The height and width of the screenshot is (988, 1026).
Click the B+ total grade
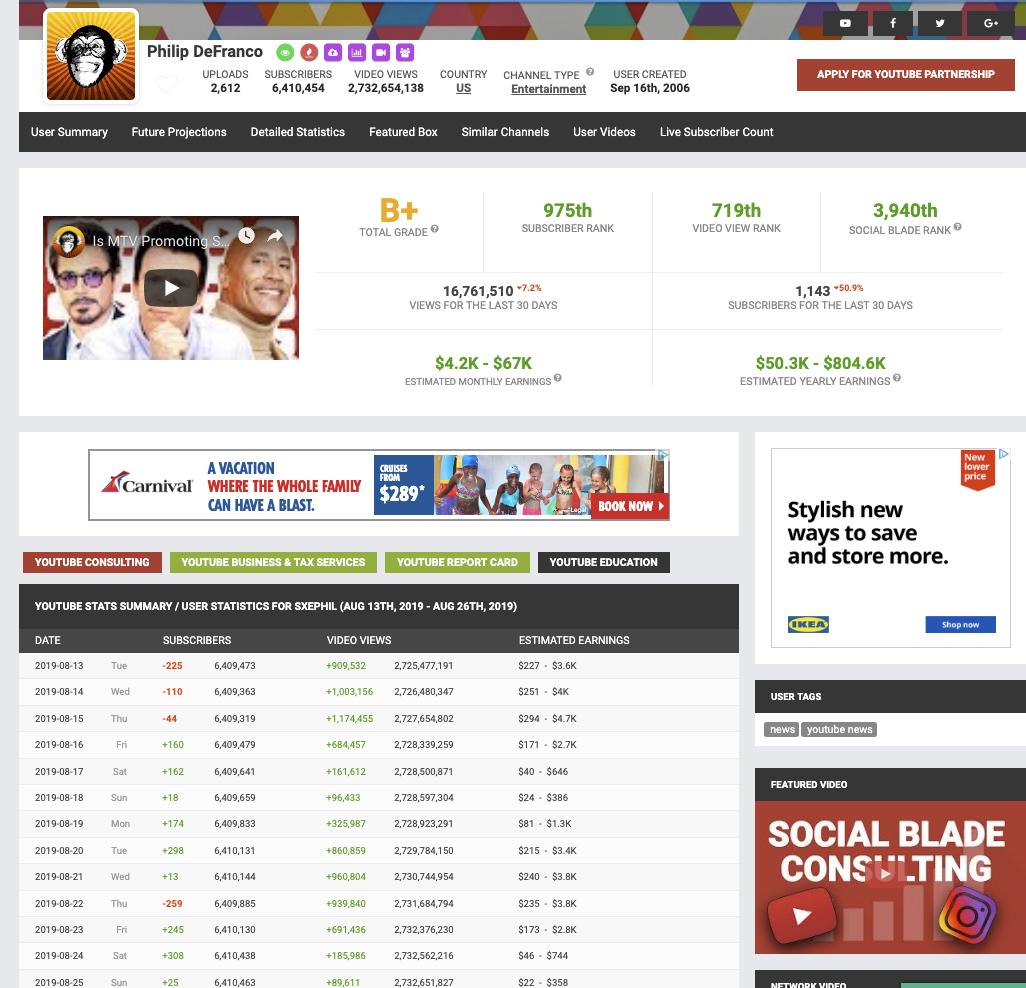[399, 211]
